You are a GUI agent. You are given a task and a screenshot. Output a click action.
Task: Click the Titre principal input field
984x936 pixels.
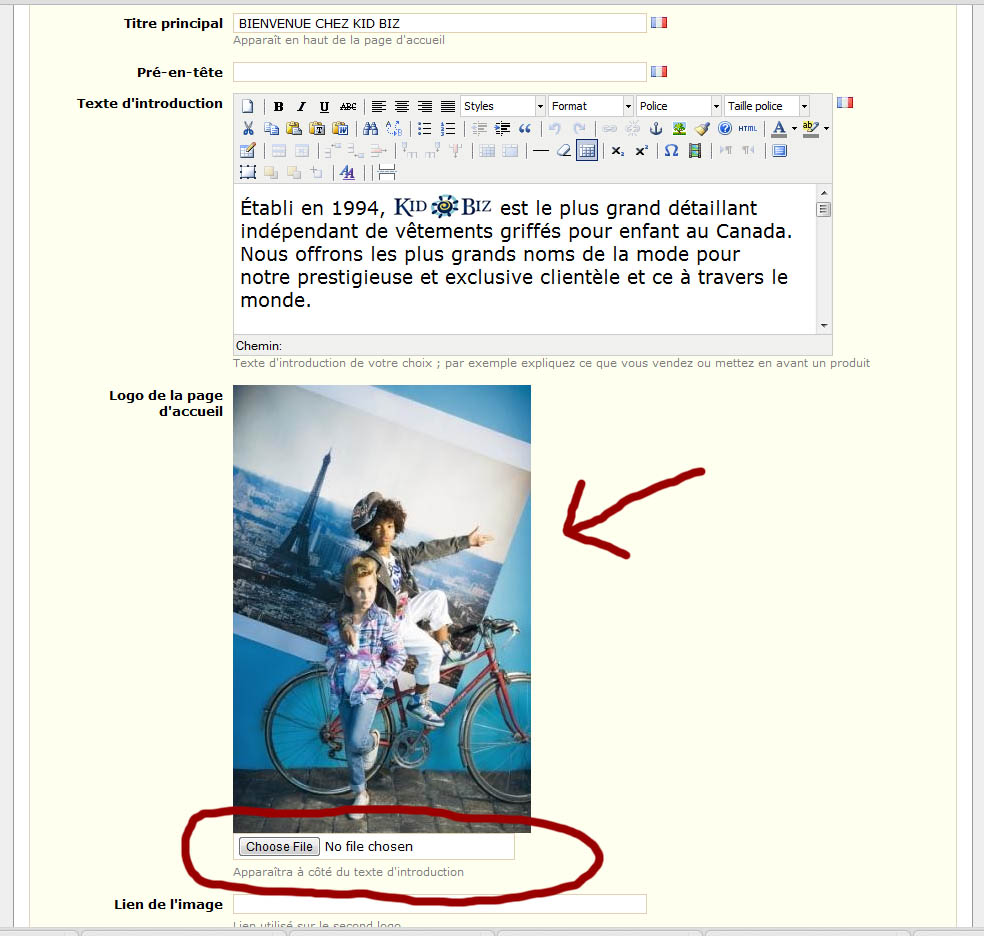pyautogui.click(x=439, y=23)
